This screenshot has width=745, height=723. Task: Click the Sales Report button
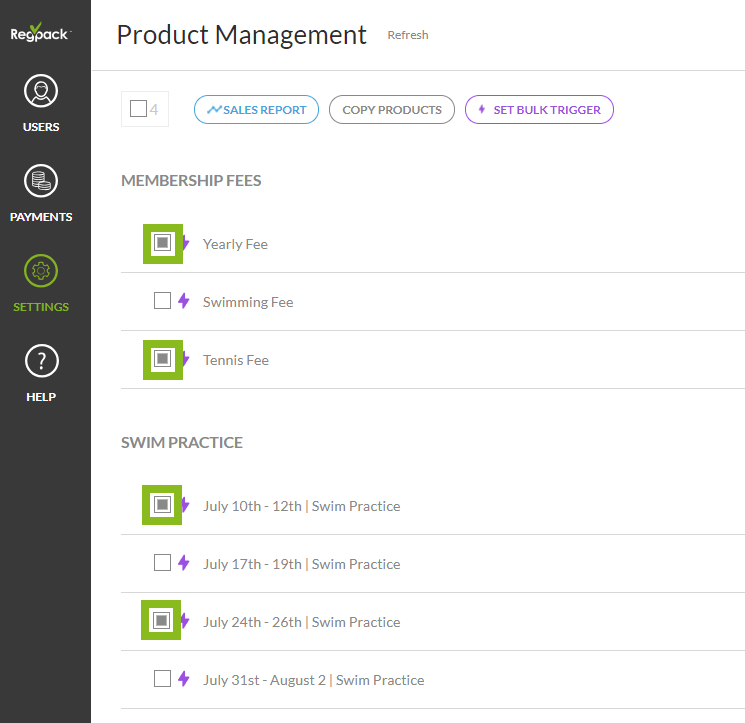click(x=256, y=110)
